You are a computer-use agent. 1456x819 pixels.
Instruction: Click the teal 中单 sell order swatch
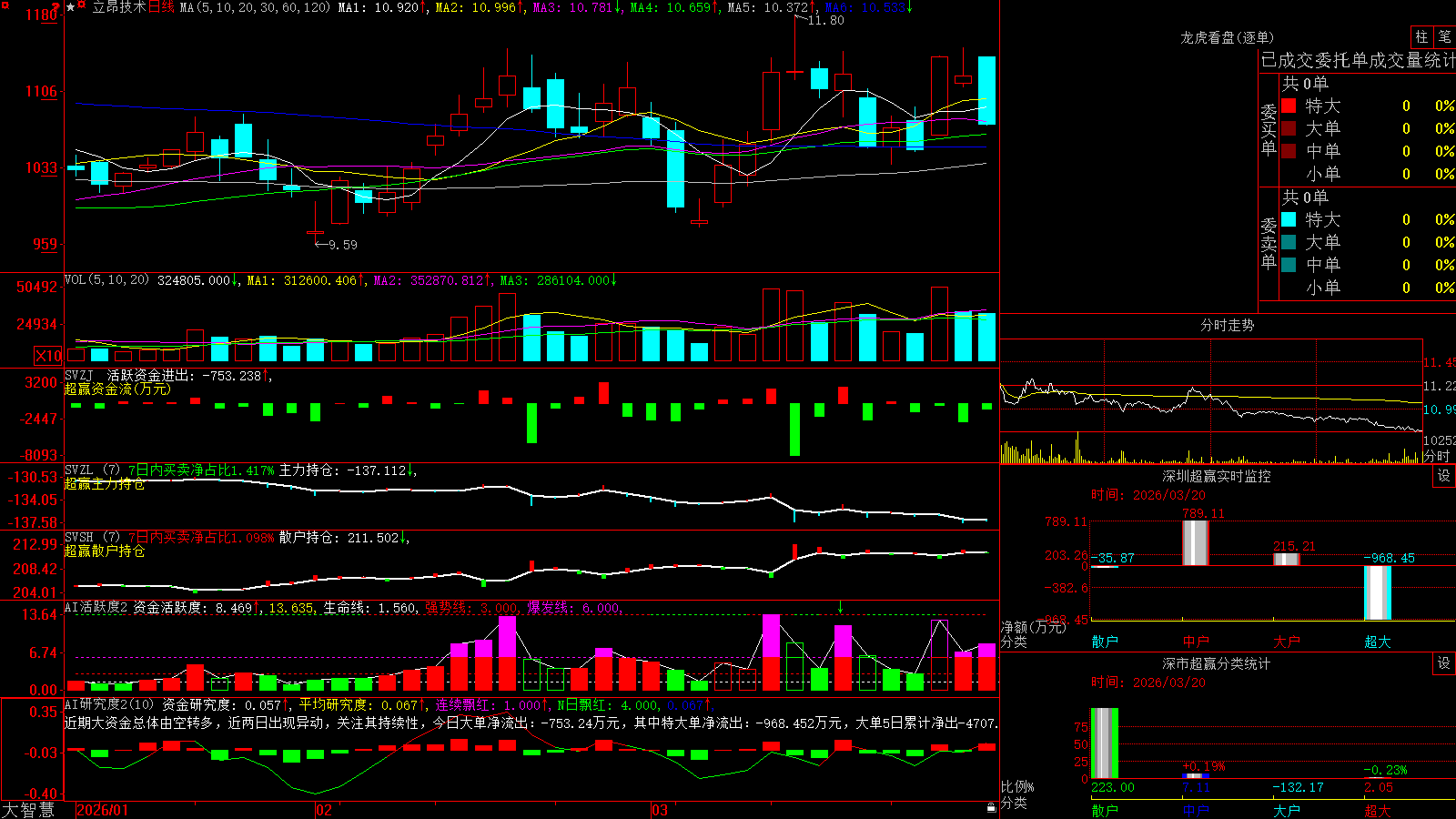pos(1289,265)
